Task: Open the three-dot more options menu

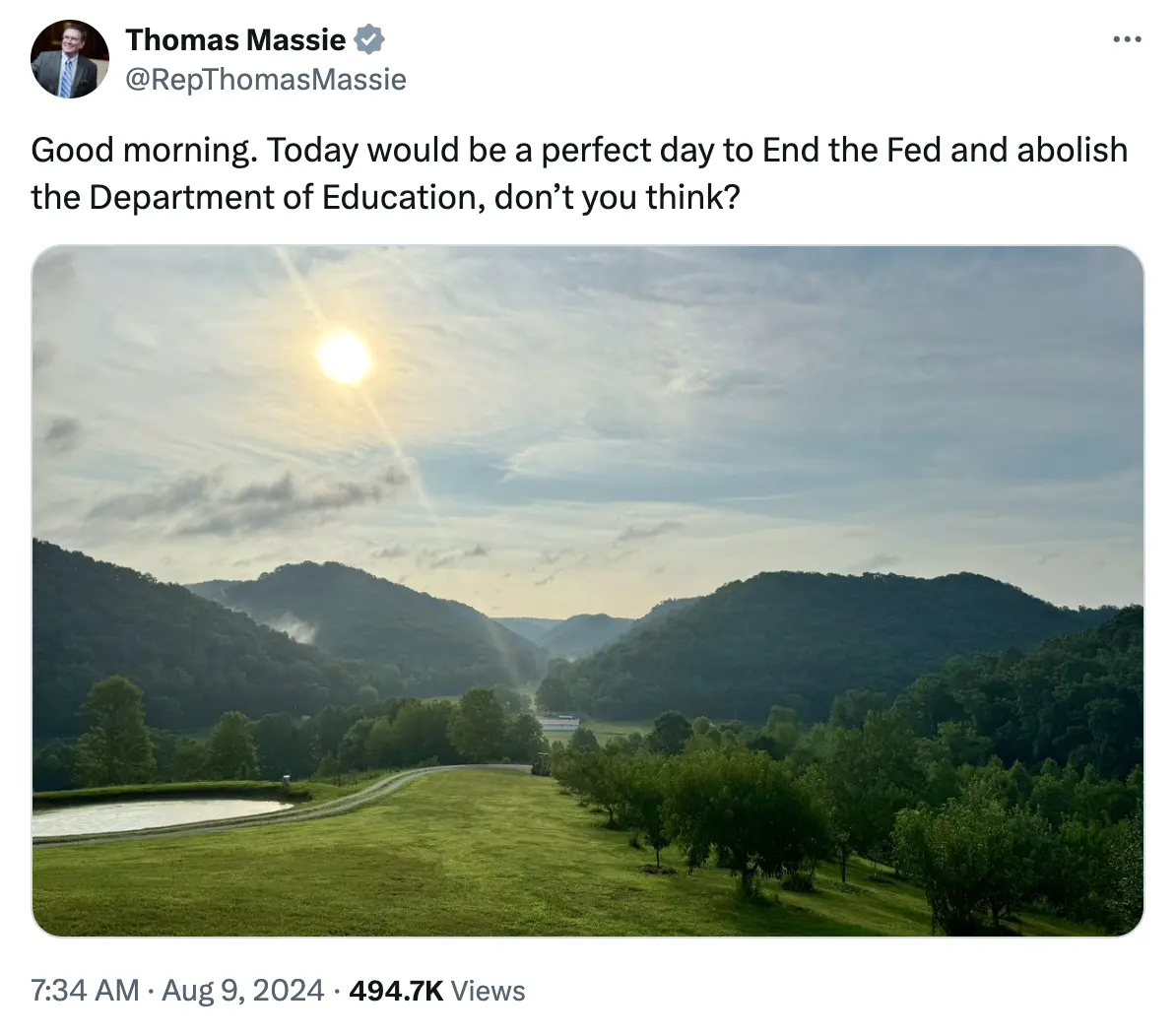Action: [x=1127, y=40]
